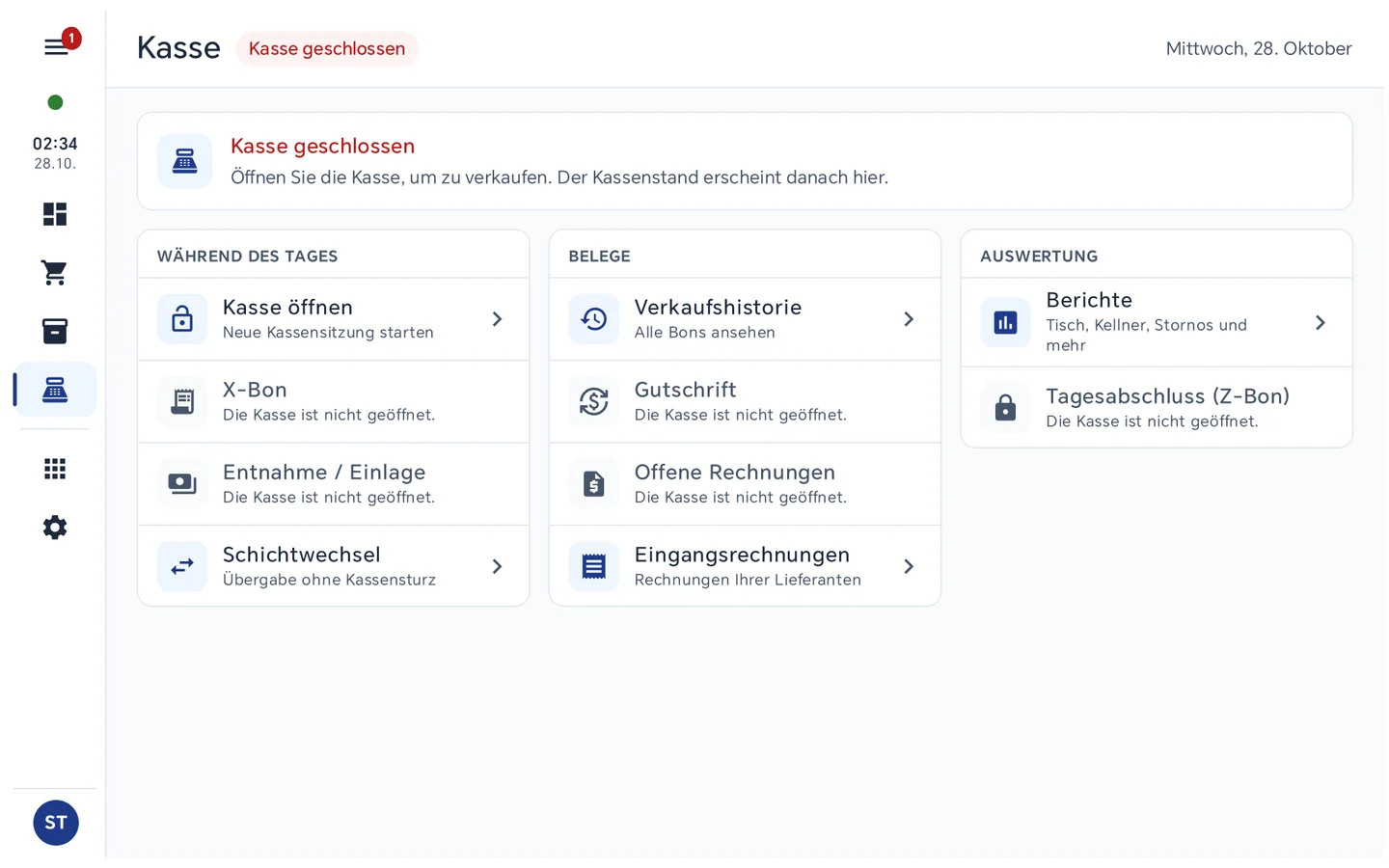Open the dashboard tiles icon in sidebar
Viewport: 1389px width, 868px height.
coord(55,214)
